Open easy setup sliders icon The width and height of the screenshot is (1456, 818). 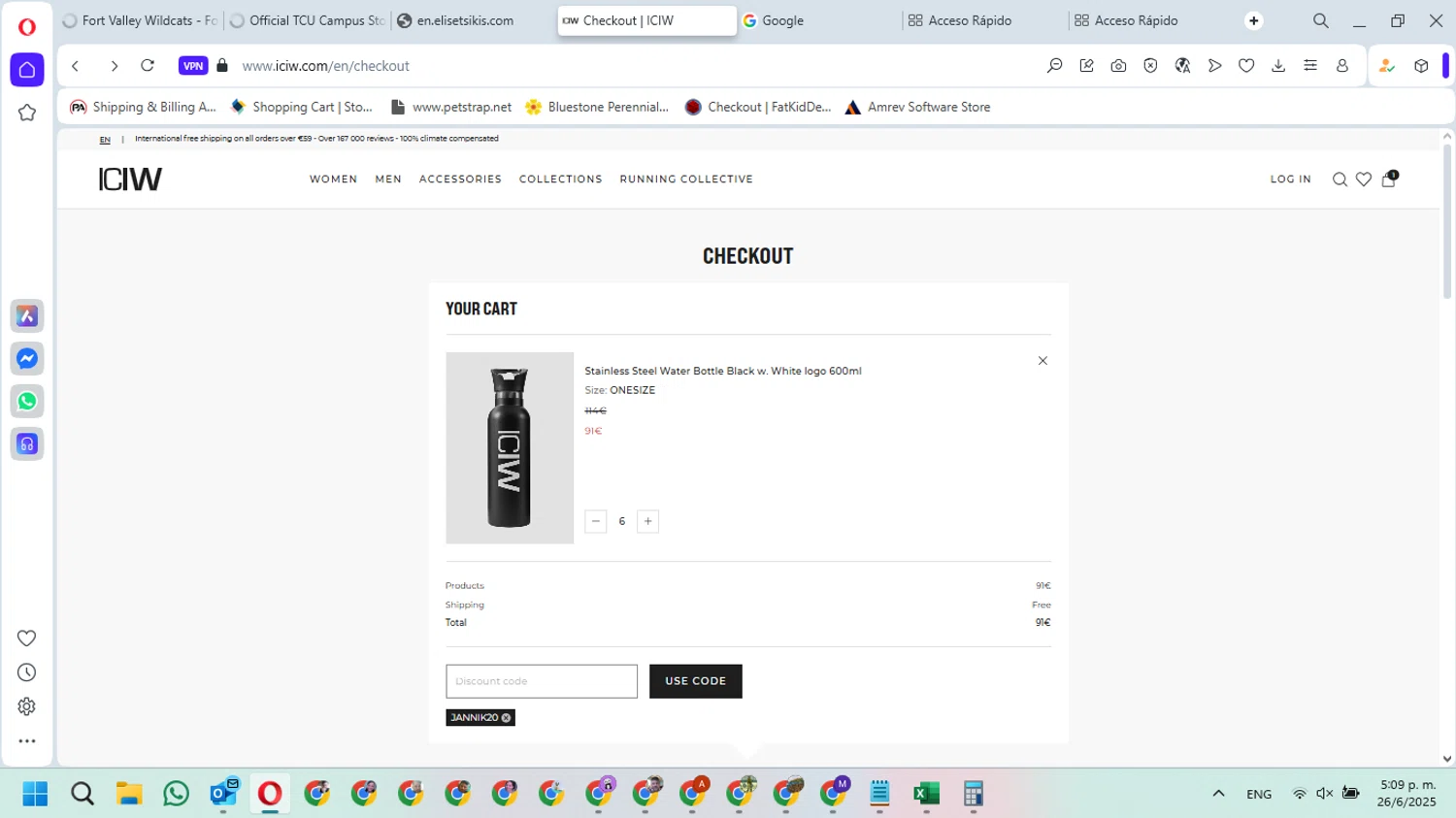[x=1310, y=66]
